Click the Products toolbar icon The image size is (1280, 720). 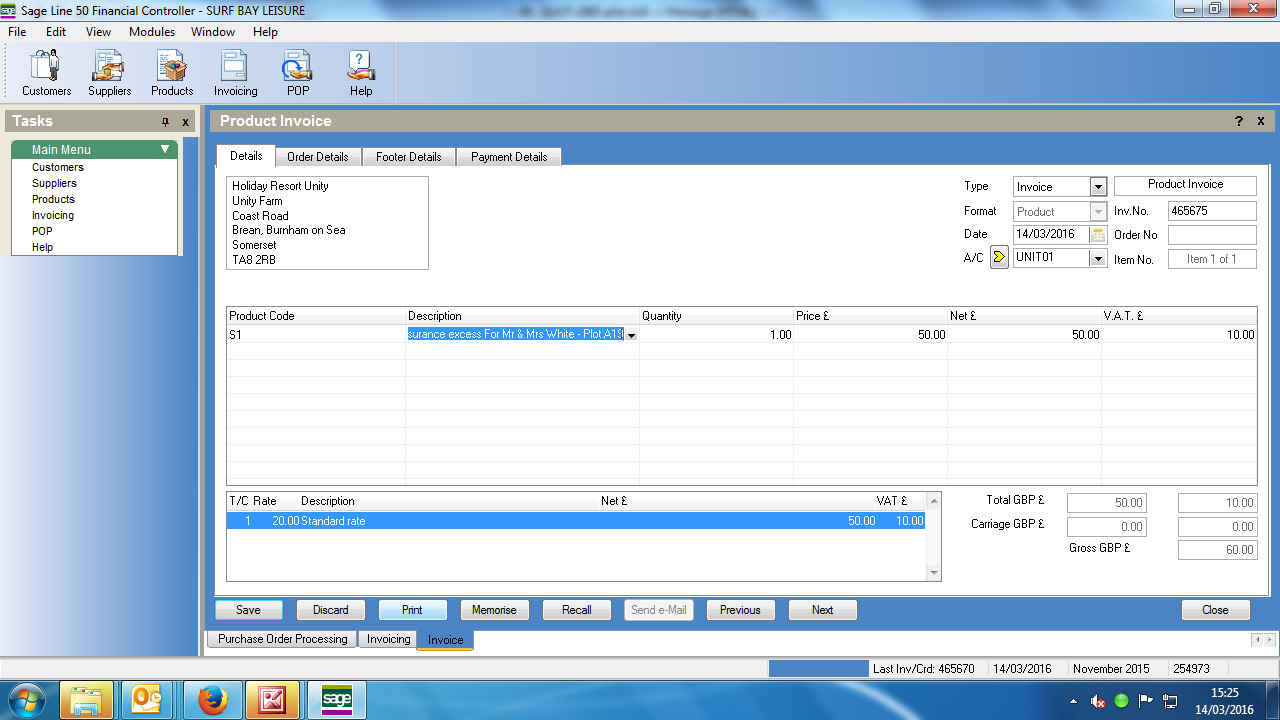172,73
